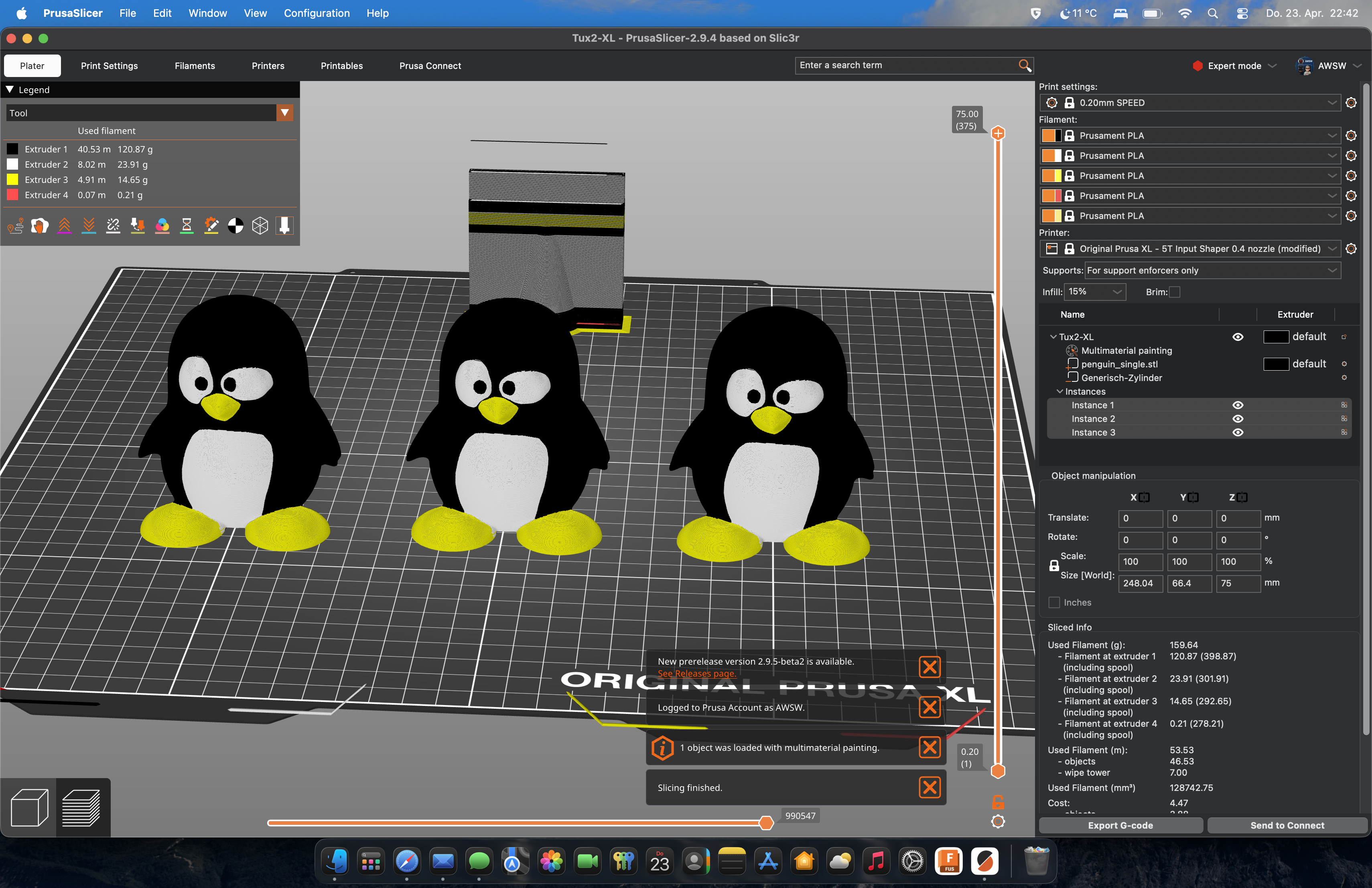Switch to sliced layers preview view
1372x888 pixels.
(81, 807)
